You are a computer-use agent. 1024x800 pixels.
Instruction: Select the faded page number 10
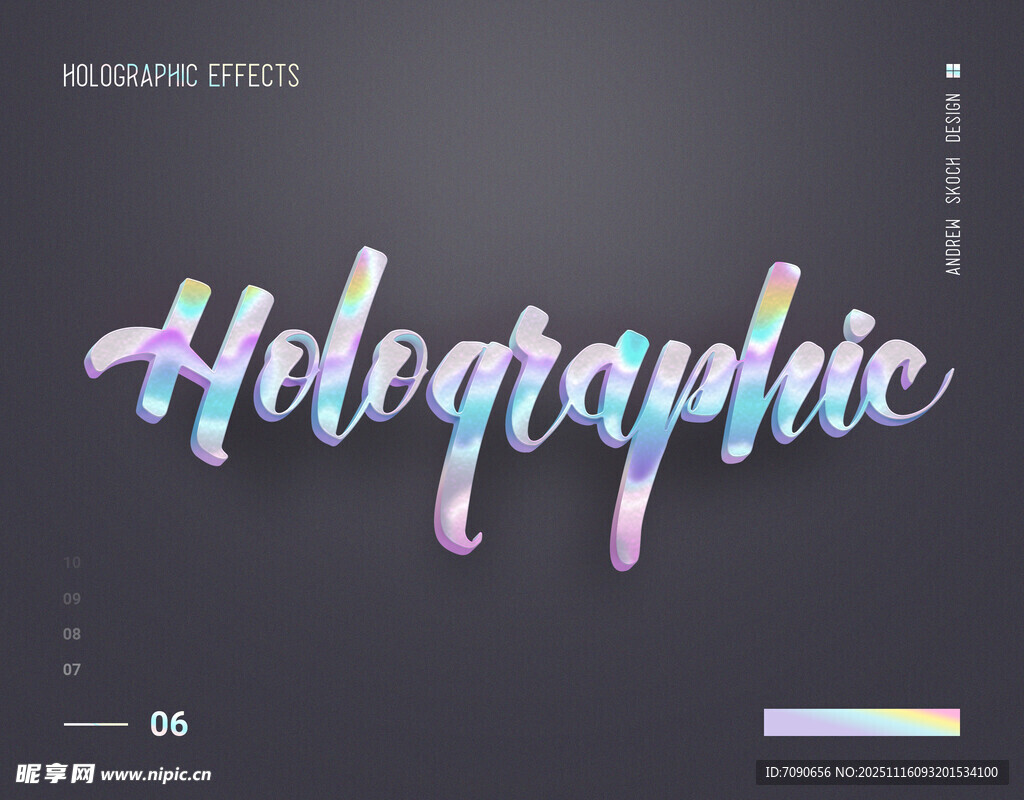pyautogui.click(x=72, y=563)
